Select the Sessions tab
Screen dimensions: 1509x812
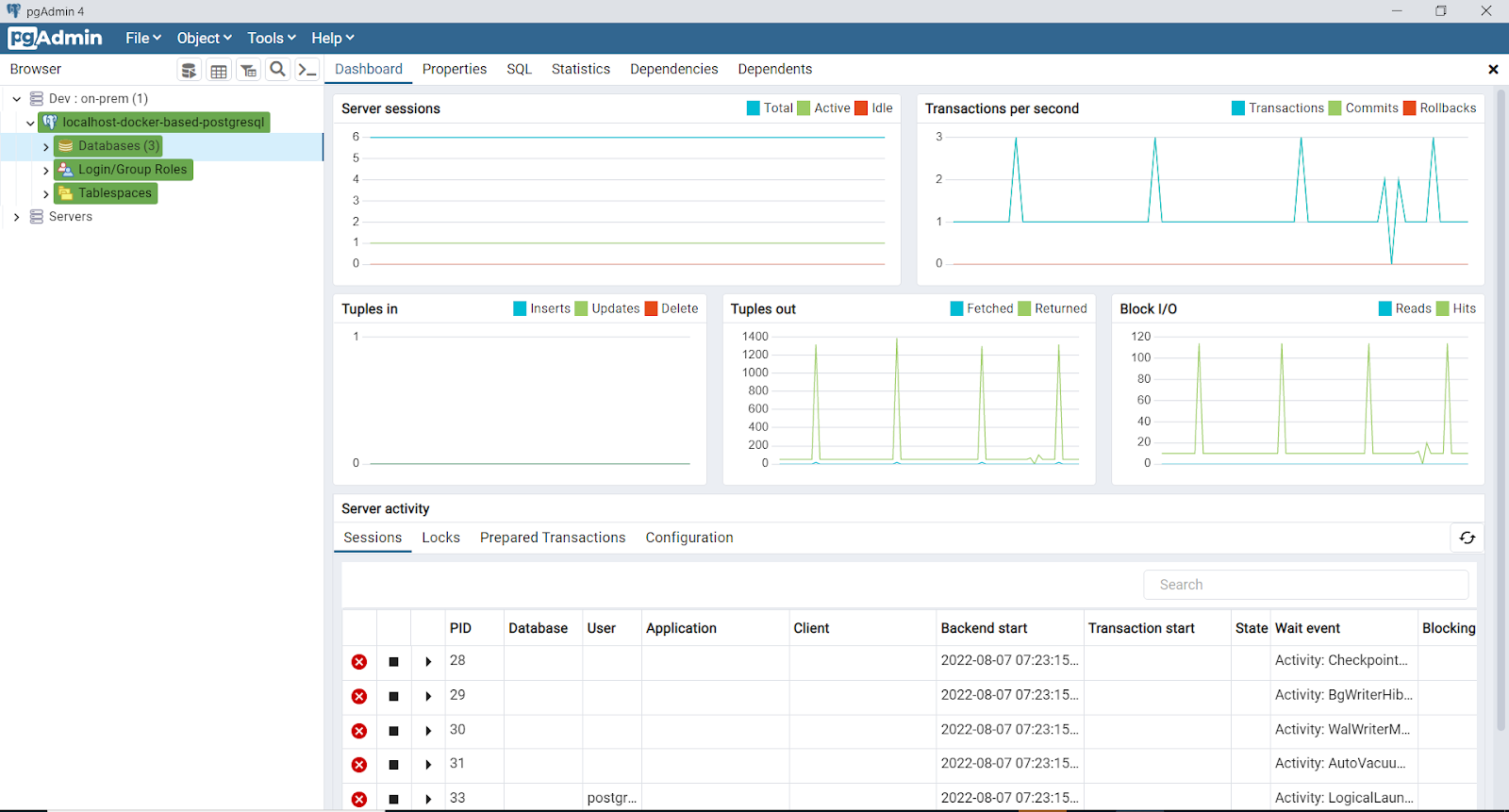pos(373,538)
